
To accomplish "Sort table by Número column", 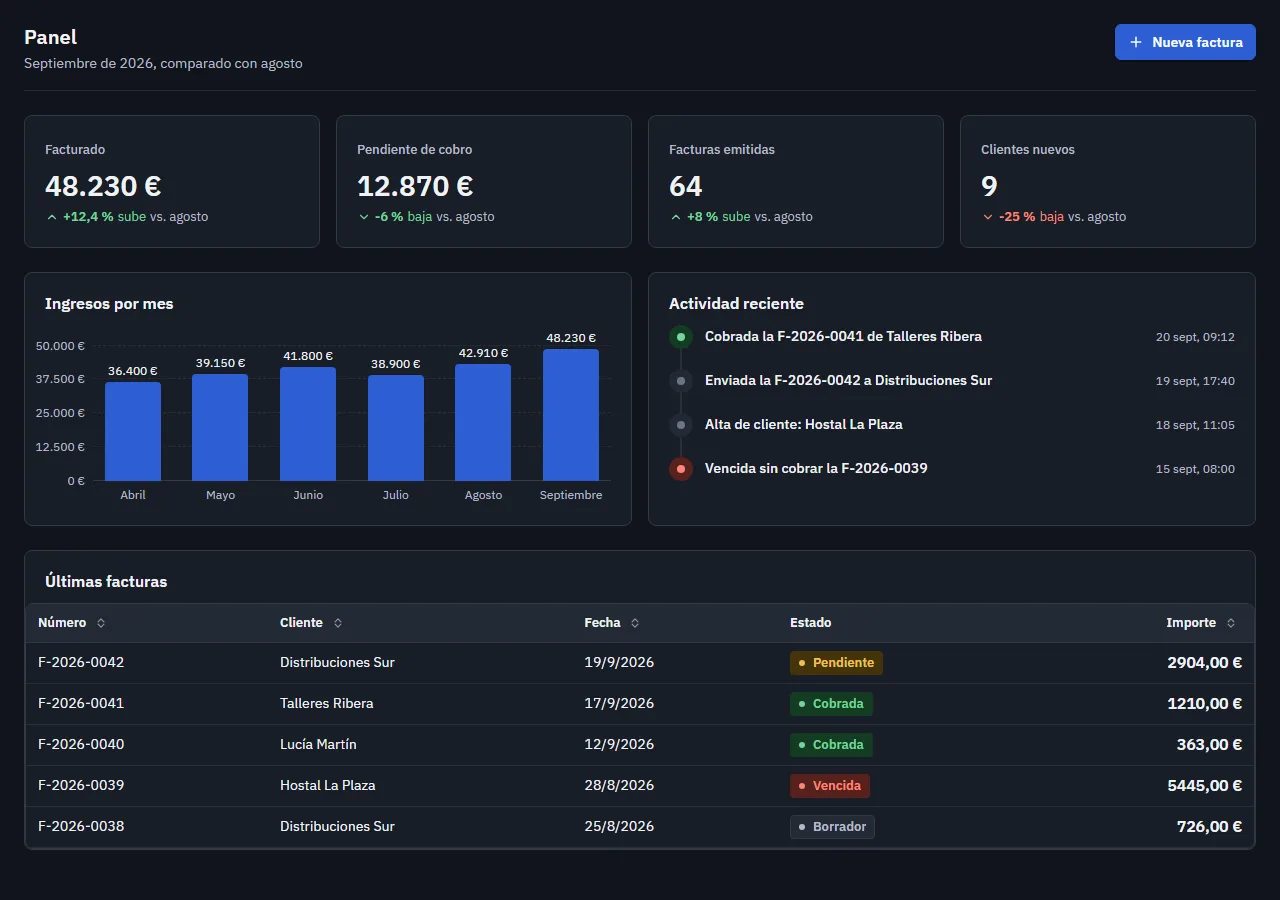I will click(72, 623).
